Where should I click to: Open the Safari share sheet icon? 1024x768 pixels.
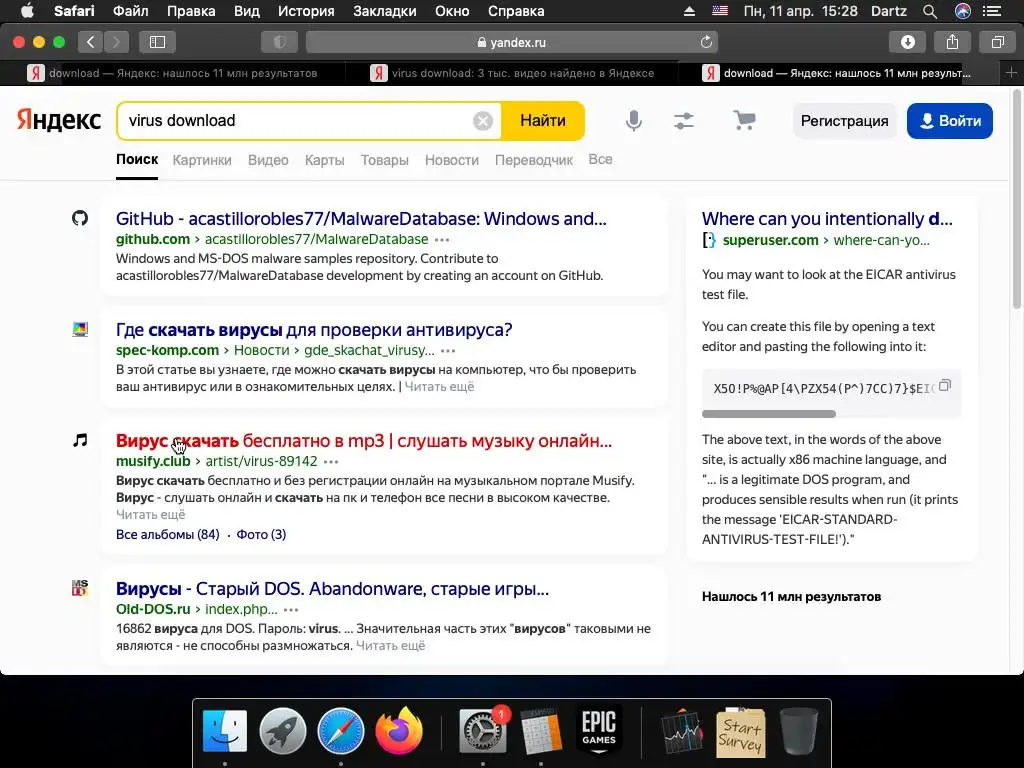click(952, 42)
